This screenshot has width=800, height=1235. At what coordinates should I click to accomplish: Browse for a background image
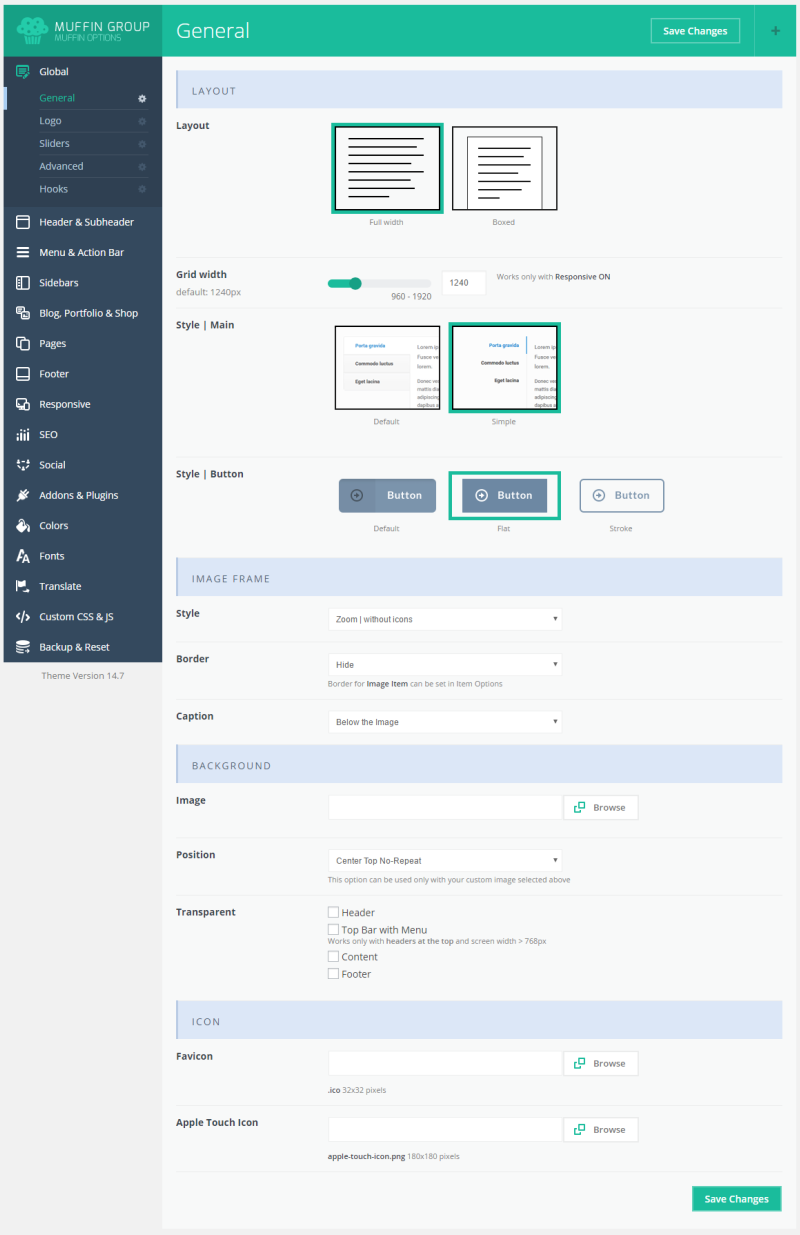(x=601, y=808)
